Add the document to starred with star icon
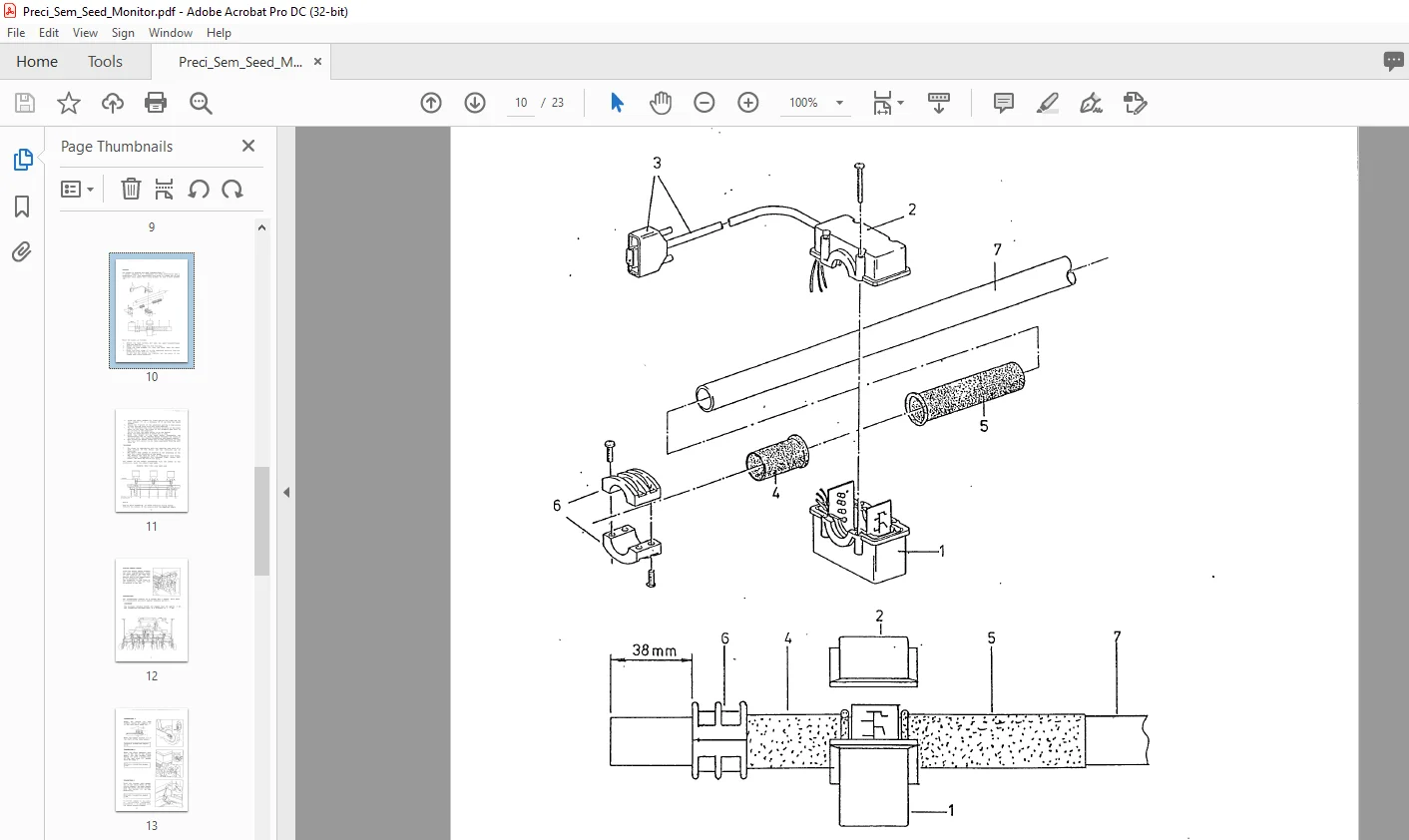This screenshot has height=840, width=1409. coord(69,103)
